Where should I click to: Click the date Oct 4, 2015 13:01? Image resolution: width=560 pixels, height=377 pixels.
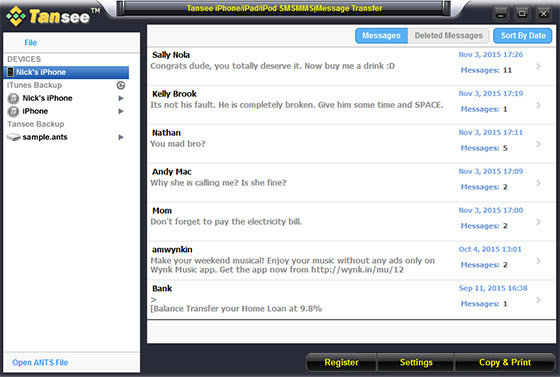490,249
